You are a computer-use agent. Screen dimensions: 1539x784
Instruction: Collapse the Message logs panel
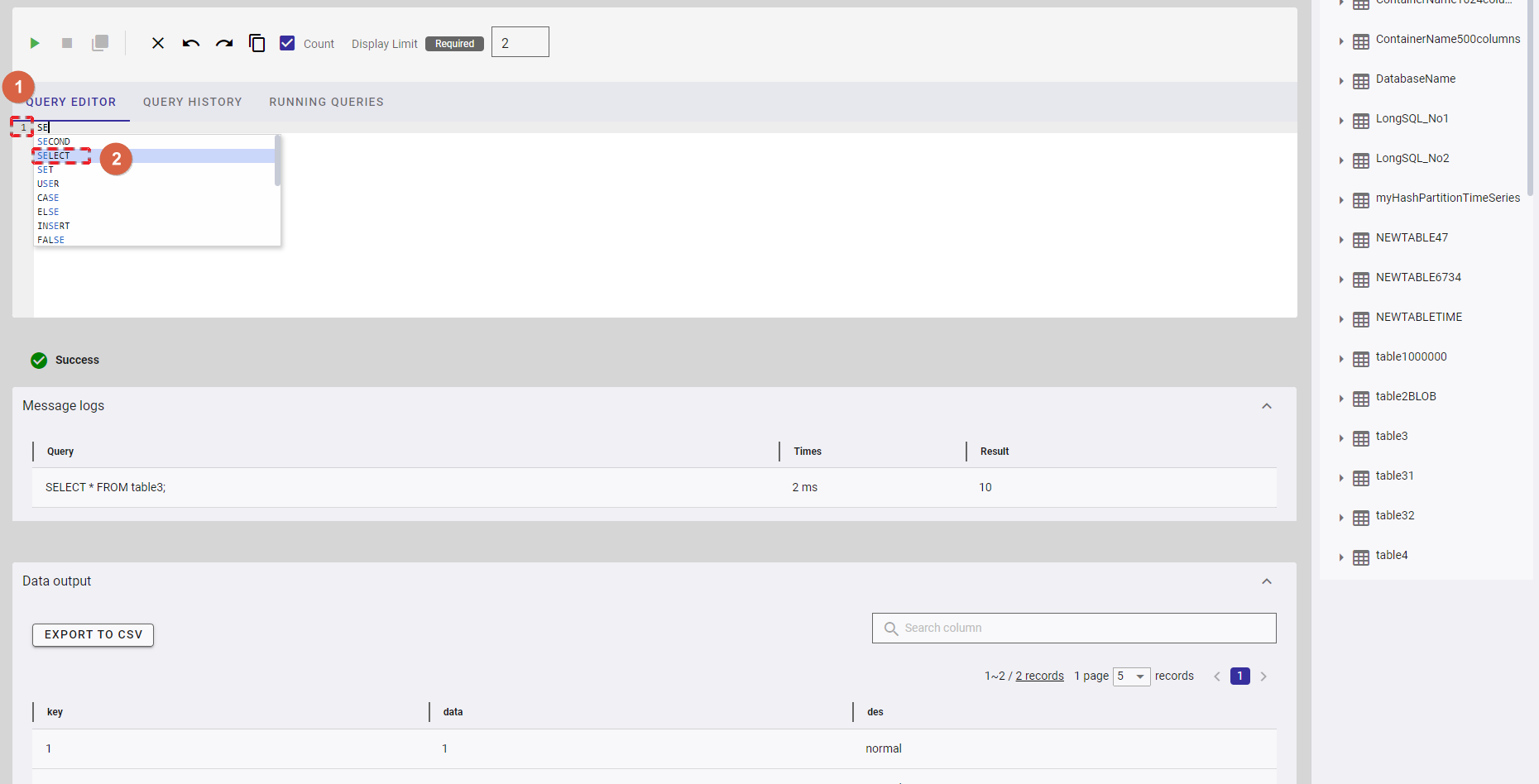tap(1266, 406)
